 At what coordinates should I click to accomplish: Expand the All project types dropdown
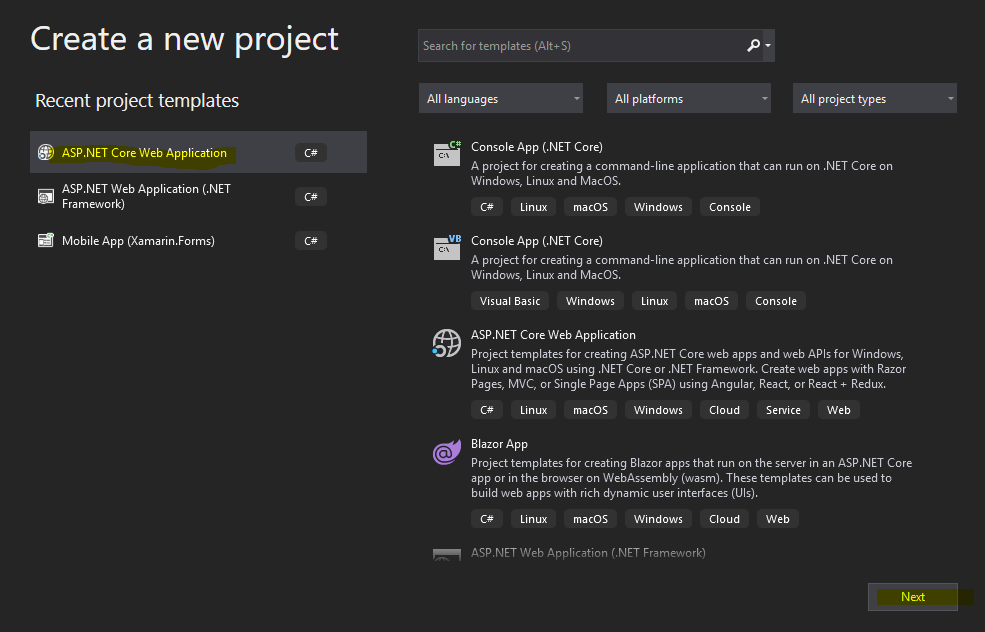click(875, 99)
